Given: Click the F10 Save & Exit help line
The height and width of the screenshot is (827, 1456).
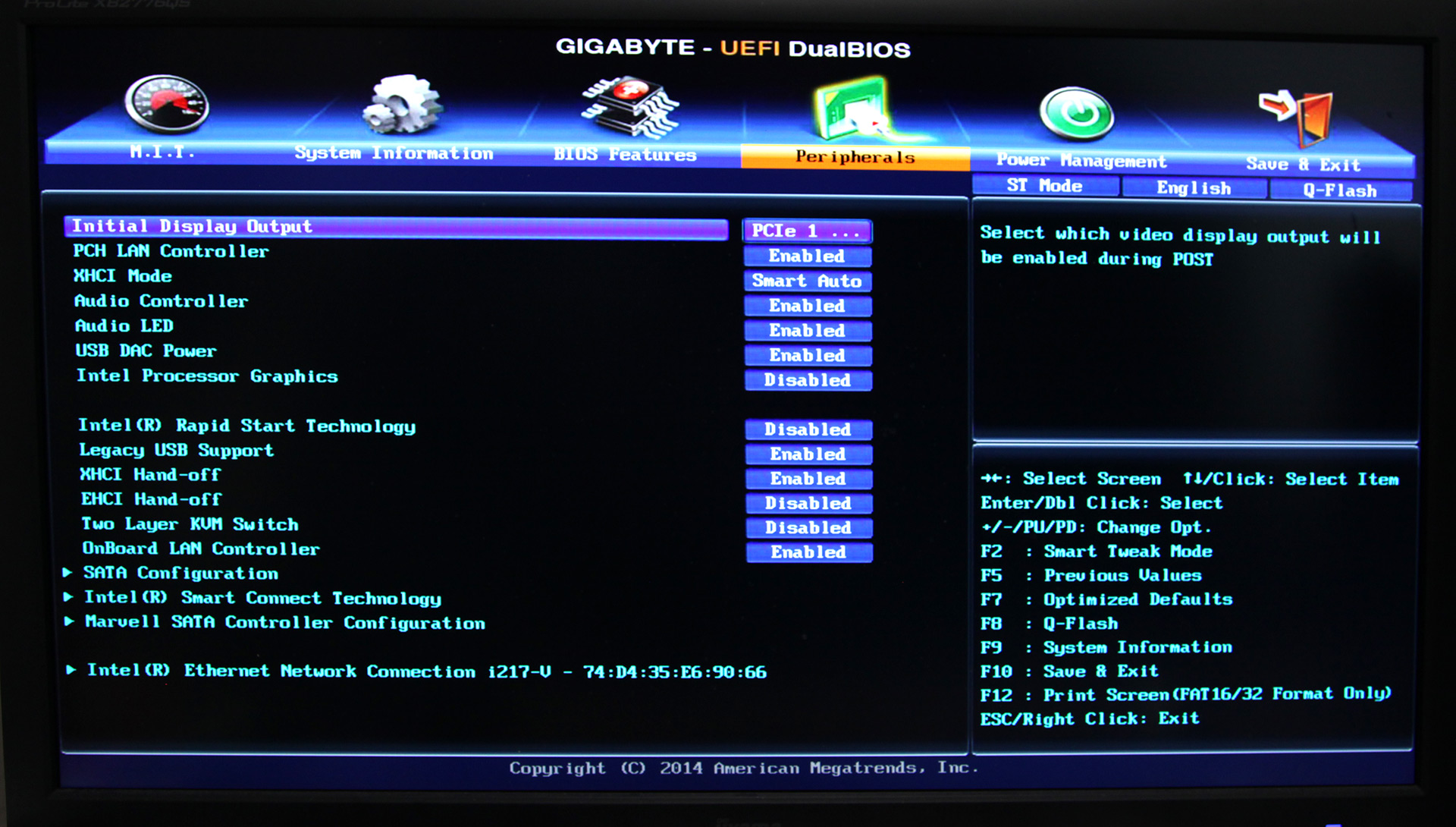Looking at the screenshot, I should 1069,671.
